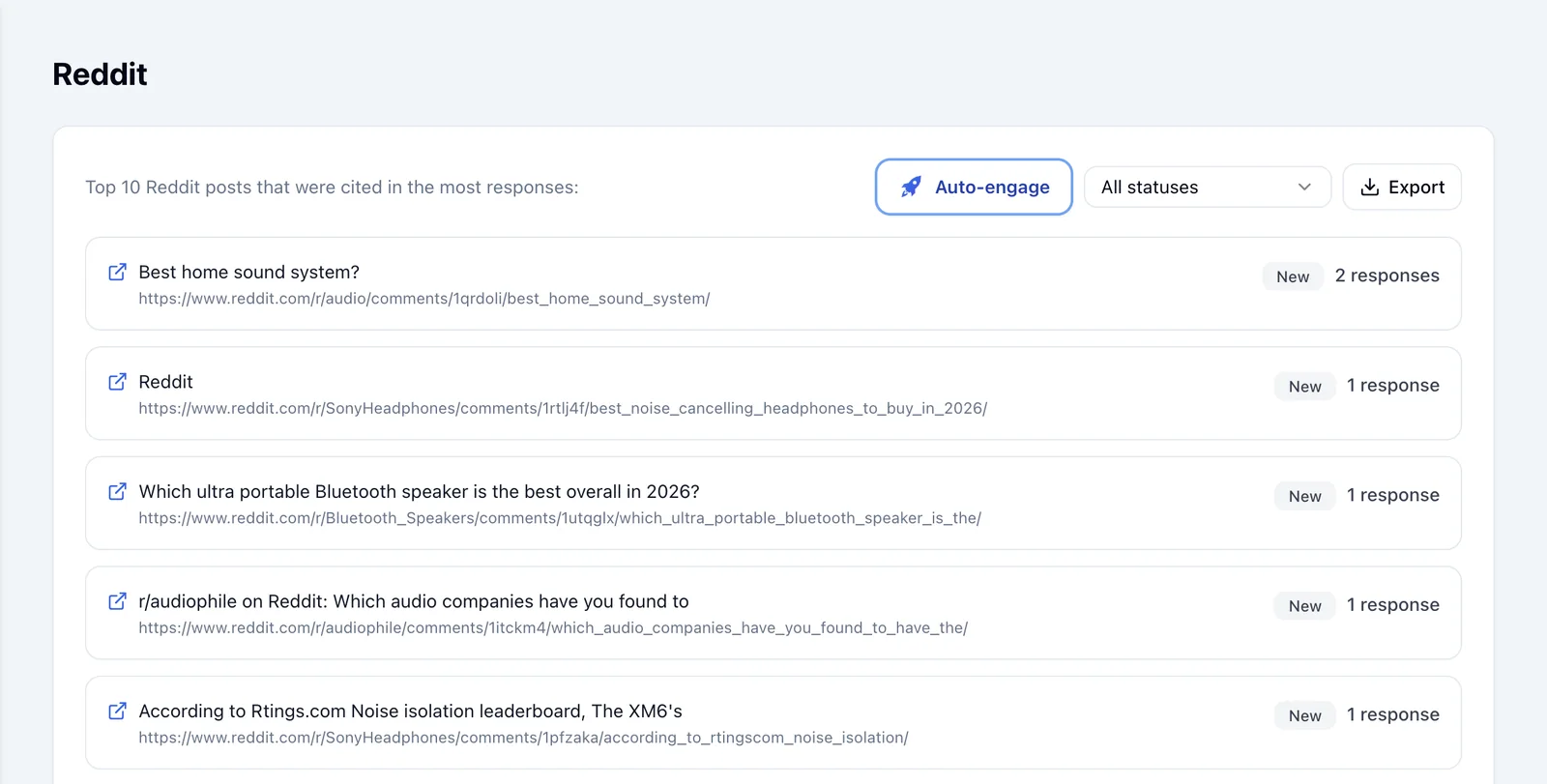Click New badge on r/audiophile post row

[1304, 605]
